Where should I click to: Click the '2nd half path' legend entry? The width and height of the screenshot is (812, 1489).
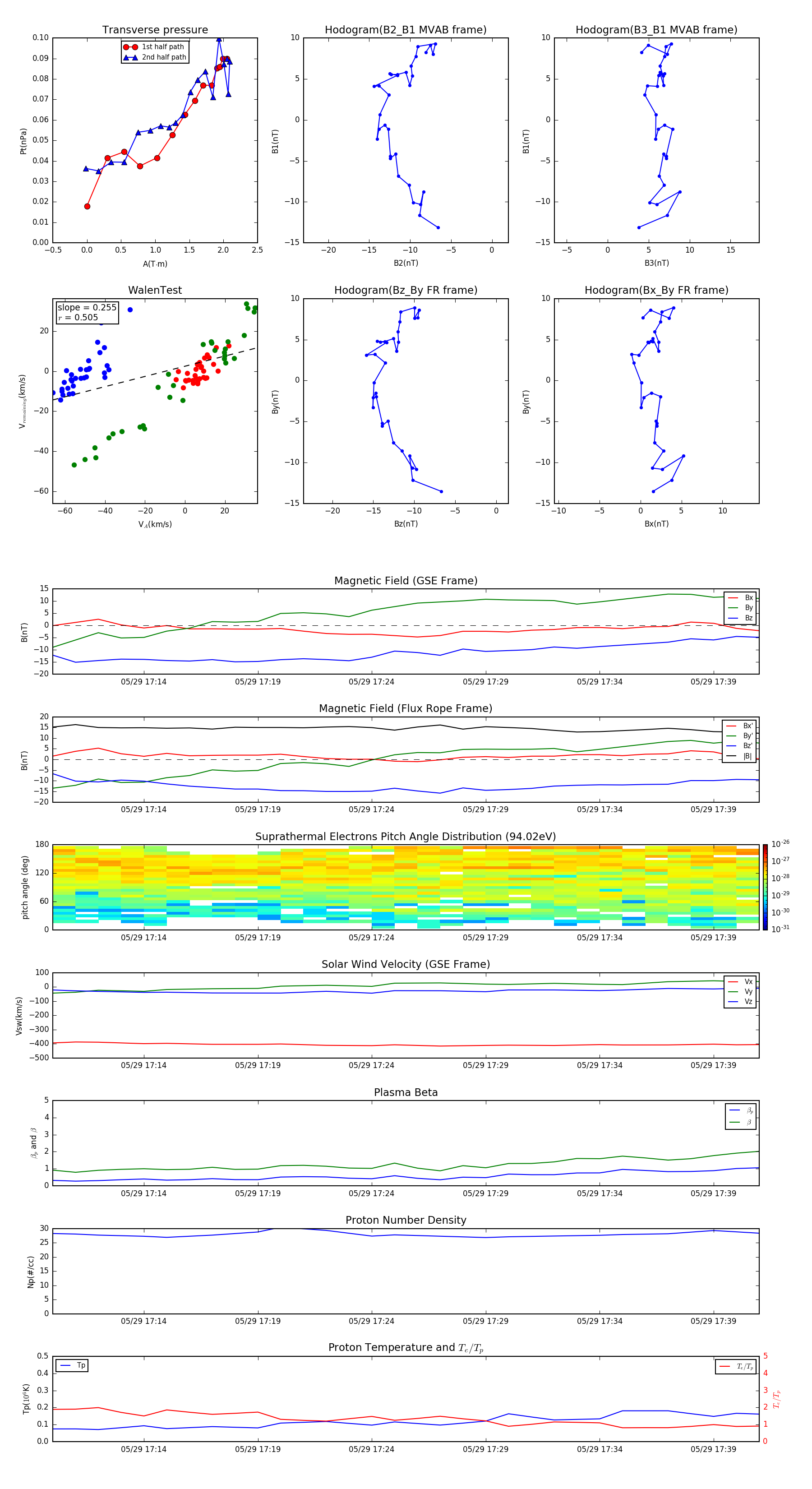[x=155, y=57]
